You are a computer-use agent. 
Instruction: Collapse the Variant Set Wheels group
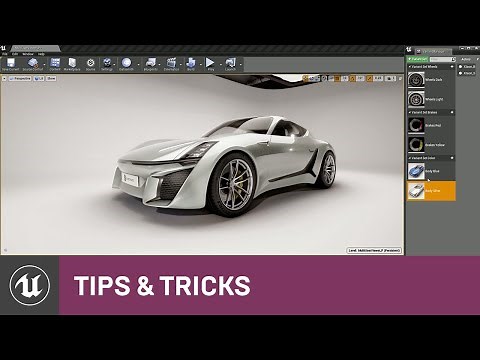(410, 66)
